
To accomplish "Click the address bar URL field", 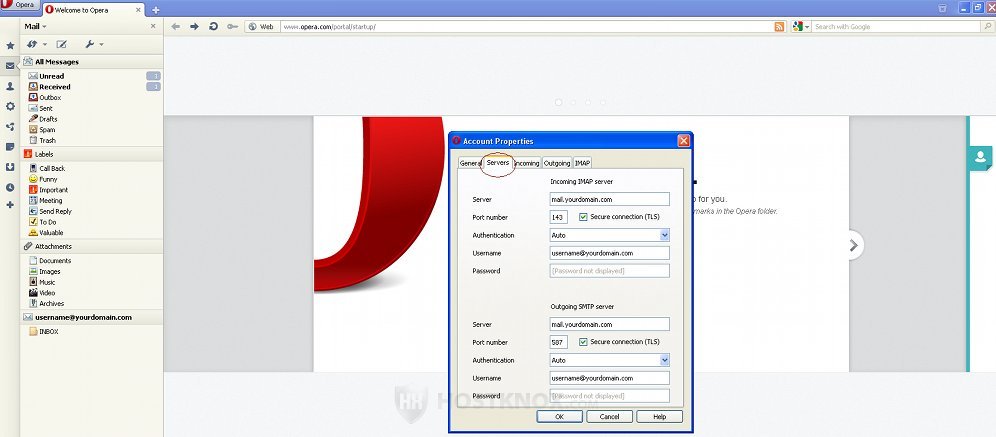I will pos(527,27).
